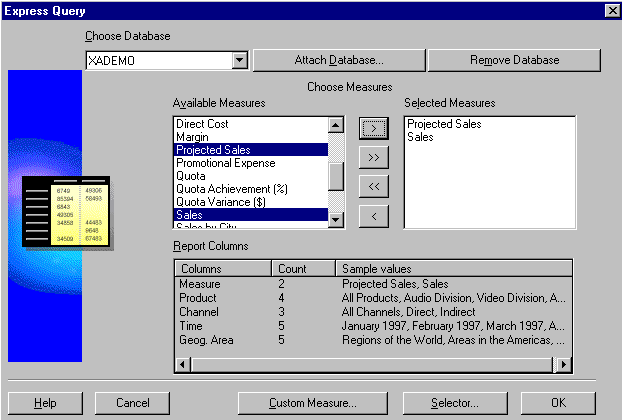Click the single left arrow remove button
Image resolution: width=622 pixels, height=420 pixels.
[373, 216]
